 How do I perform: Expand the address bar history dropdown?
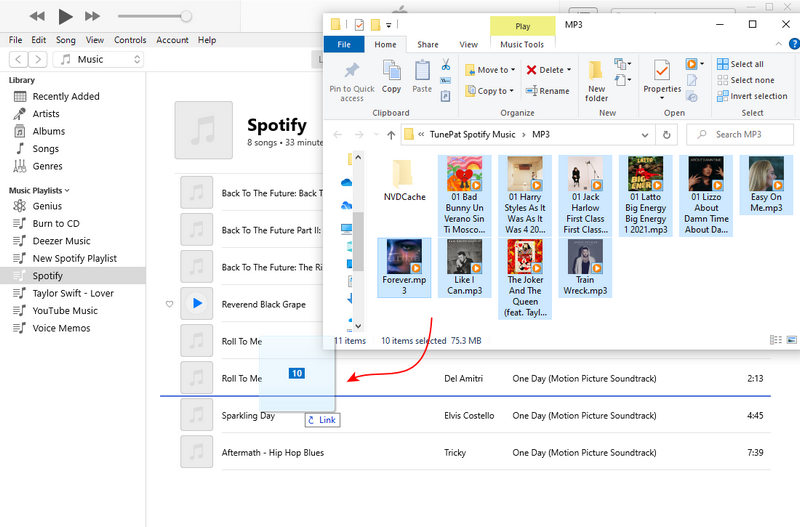[x=645, y=135]
